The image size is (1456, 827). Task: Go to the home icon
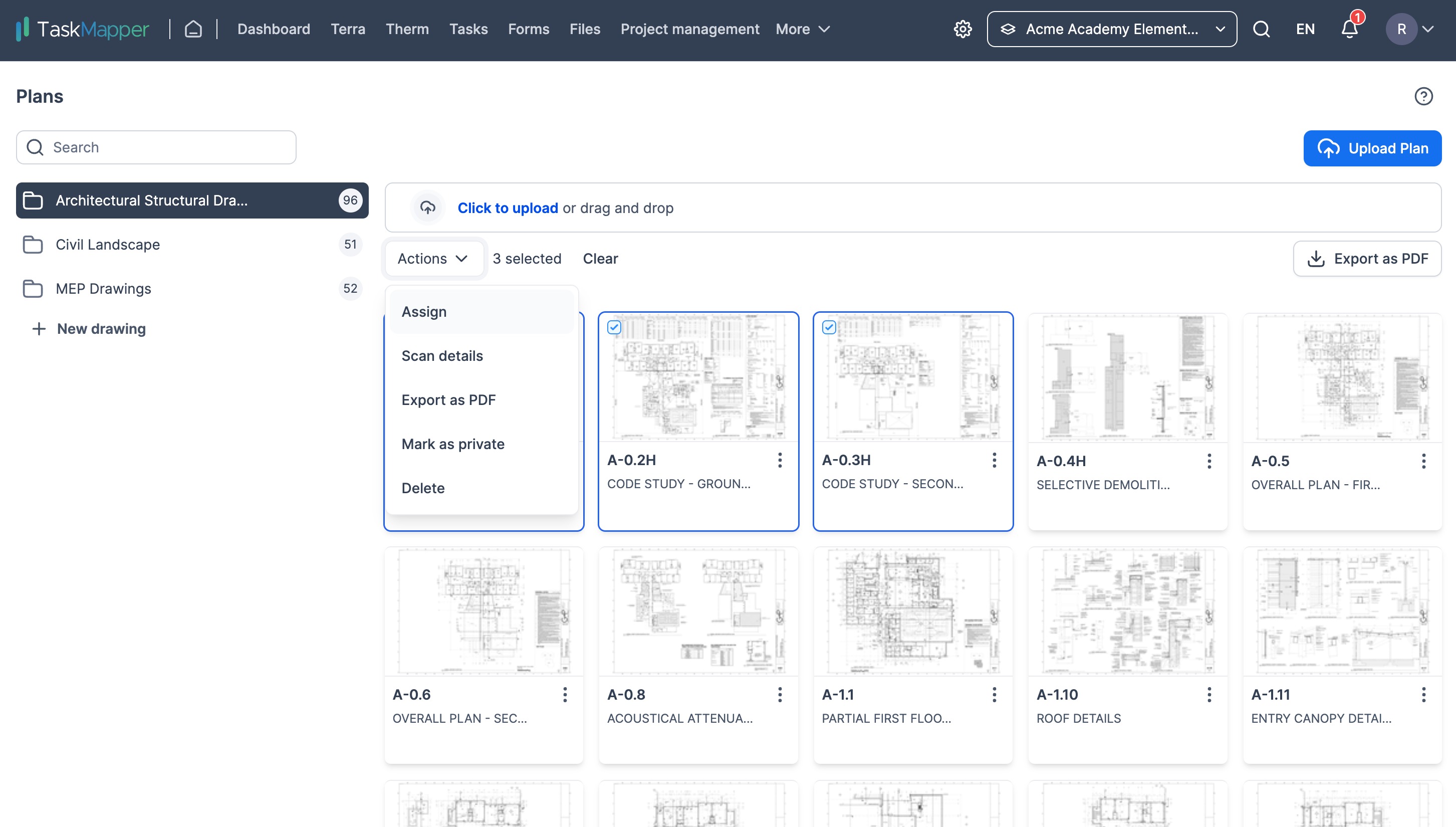193,29
